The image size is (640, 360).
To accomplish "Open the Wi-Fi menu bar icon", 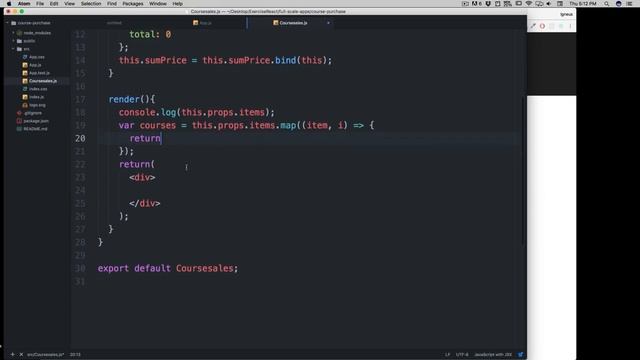I will 529,4.
